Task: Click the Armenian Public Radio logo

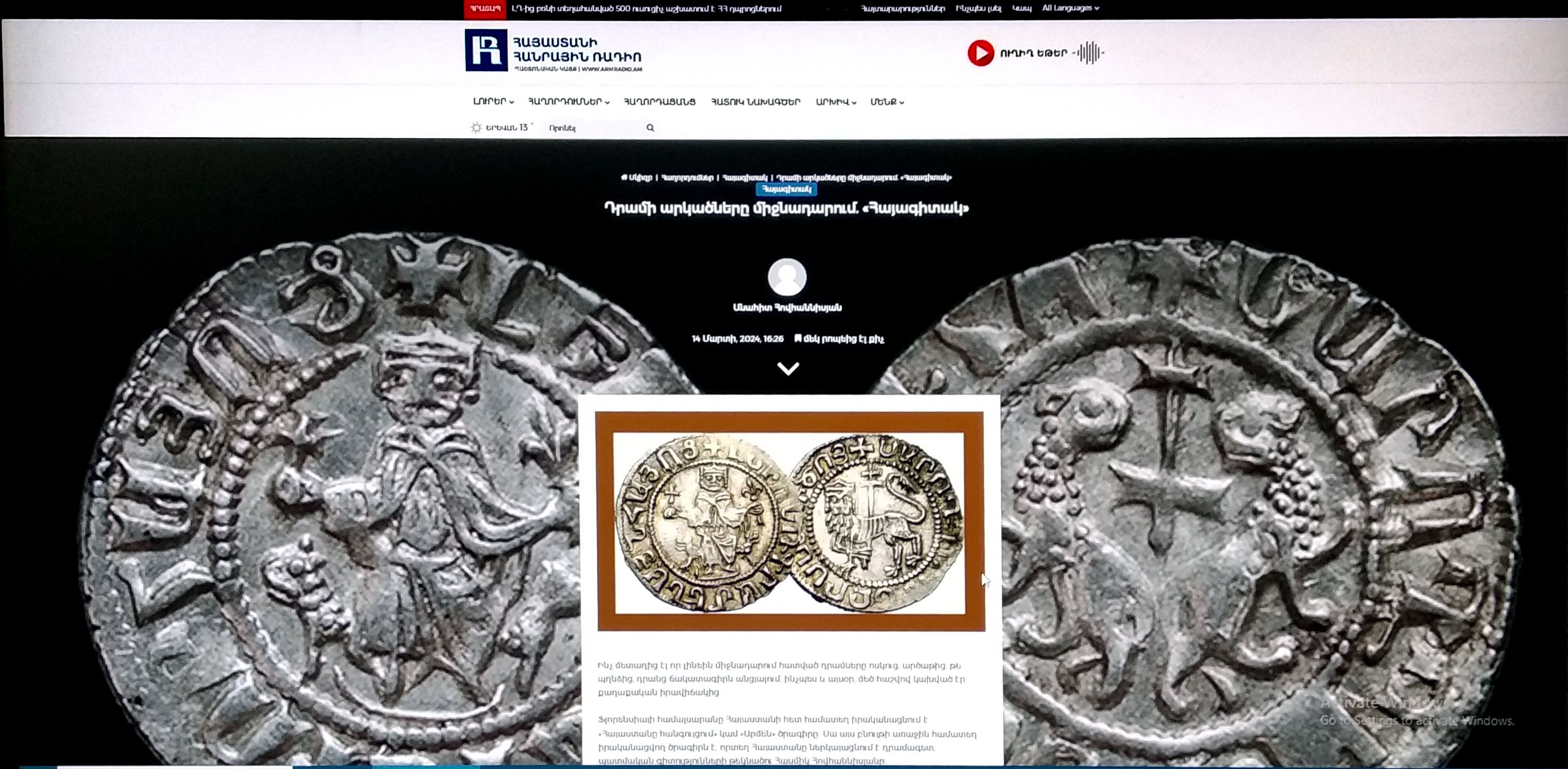Action: [486, 51]
